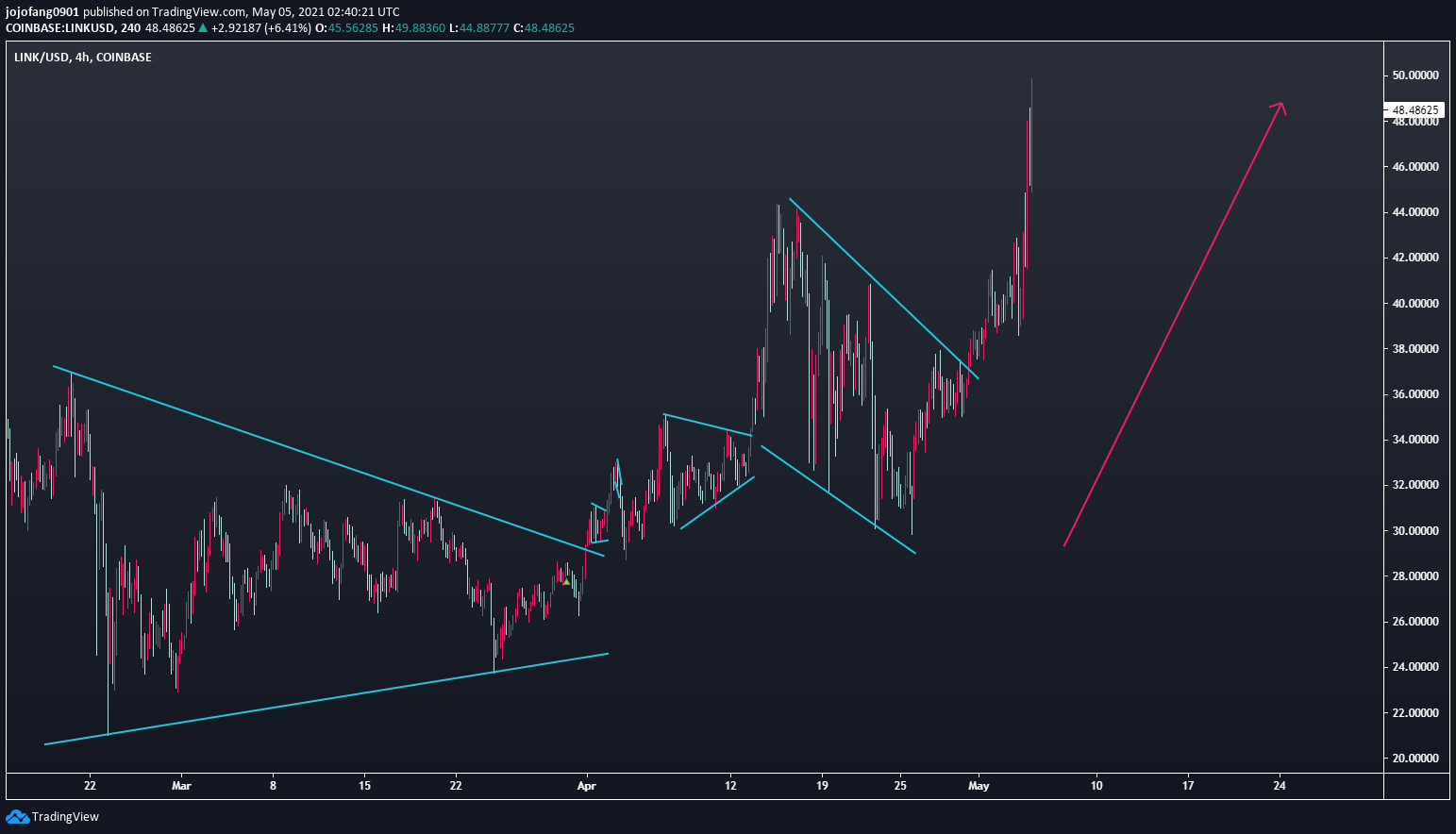Image resolution: width=1456 pixels, height=834 pixels.
Task: Click the 26.00000 price axis label
Action: pyautogui.click(x=1415, y=622)
